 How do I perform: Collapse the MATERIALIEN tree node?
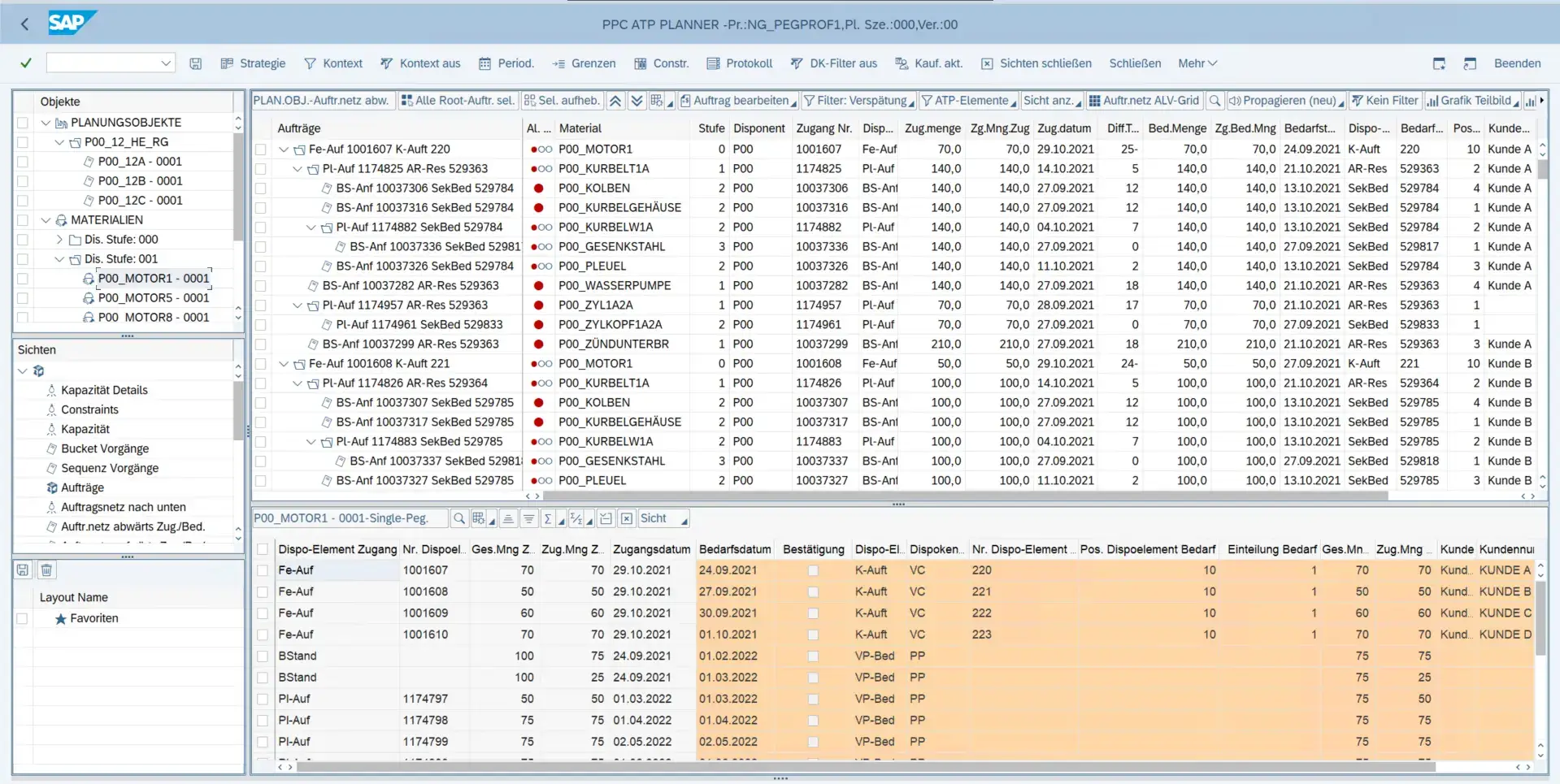point(46,220)
